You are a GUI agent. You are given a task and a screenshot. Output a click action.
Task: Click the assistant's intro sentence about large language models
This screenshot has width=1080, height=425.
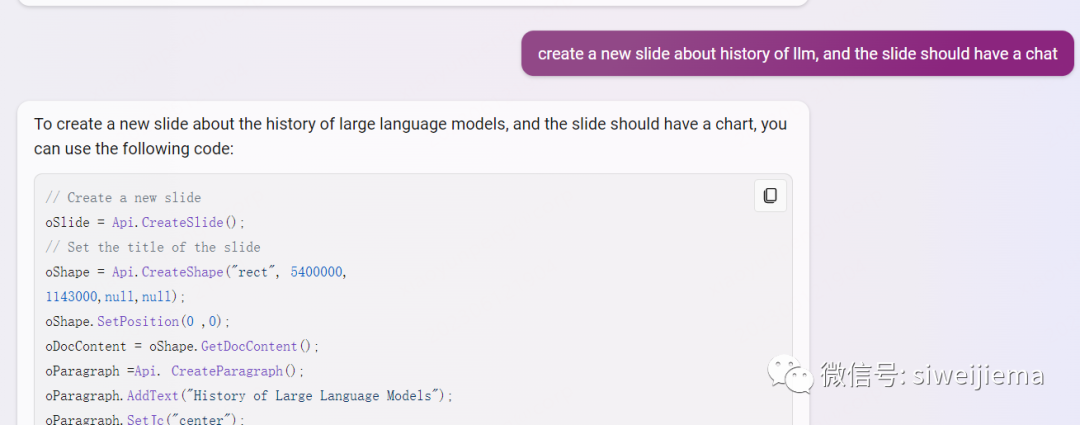410,137
